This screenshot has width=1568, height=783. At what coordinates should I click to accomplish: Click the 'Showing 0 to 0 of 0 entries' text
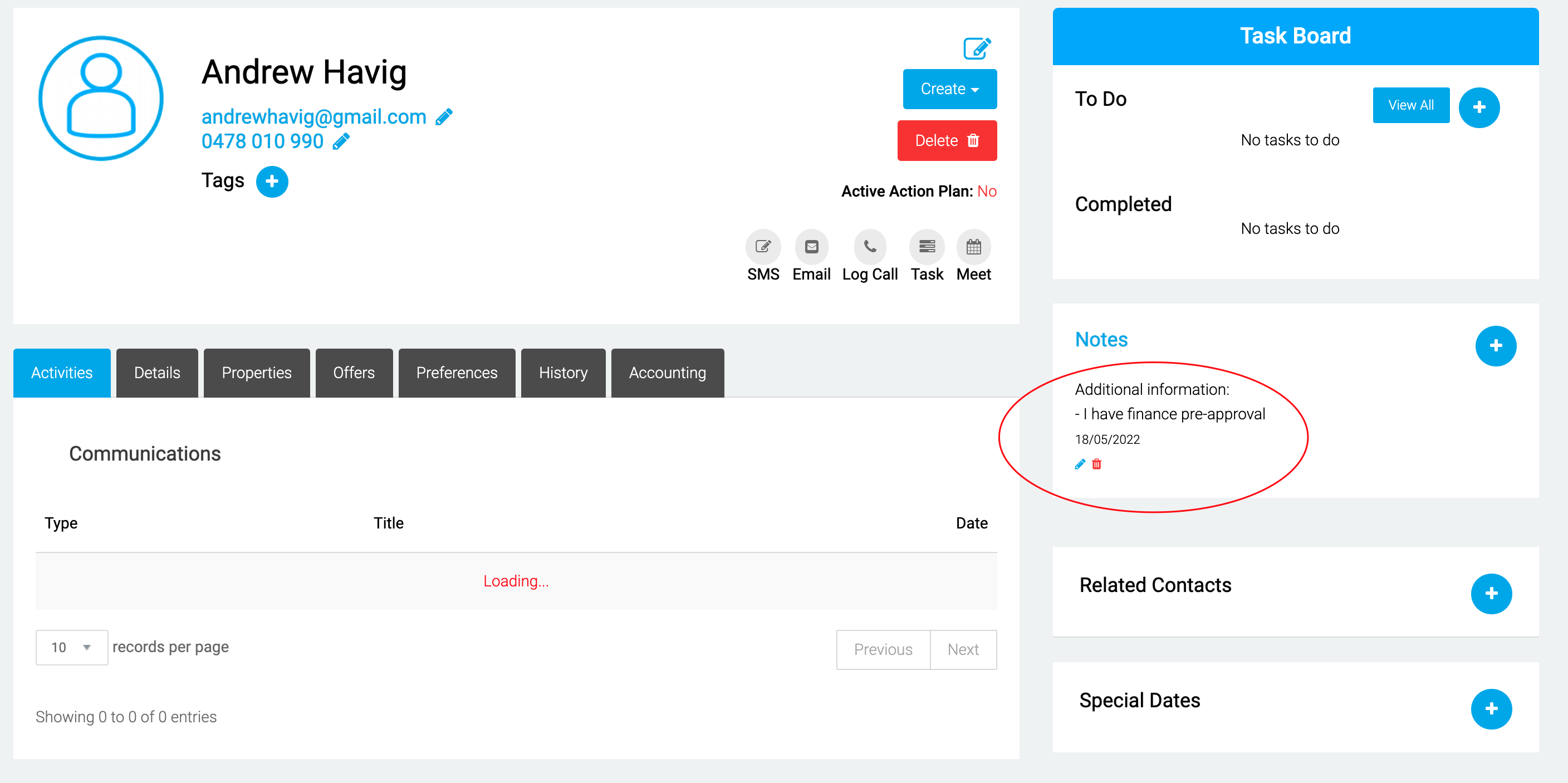(126, 717)
